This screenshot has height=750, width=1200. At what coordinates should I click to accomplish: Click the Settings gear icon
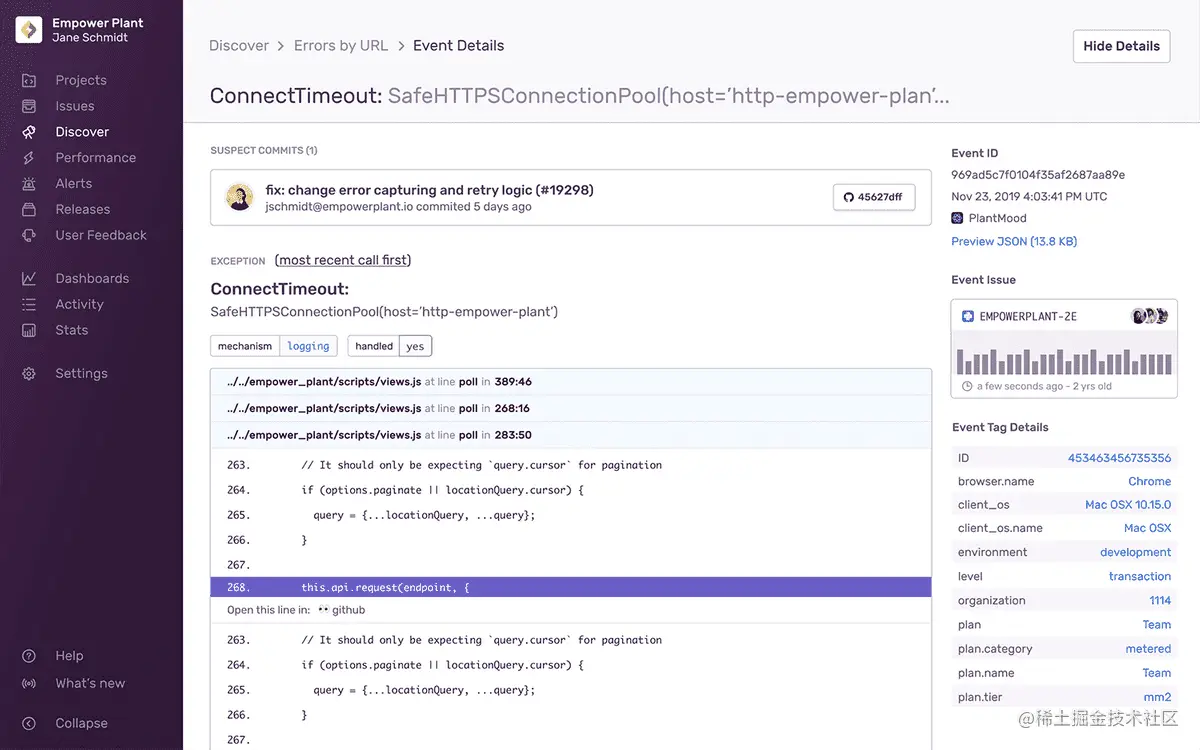pyautogui.click(x=29, y=374)
